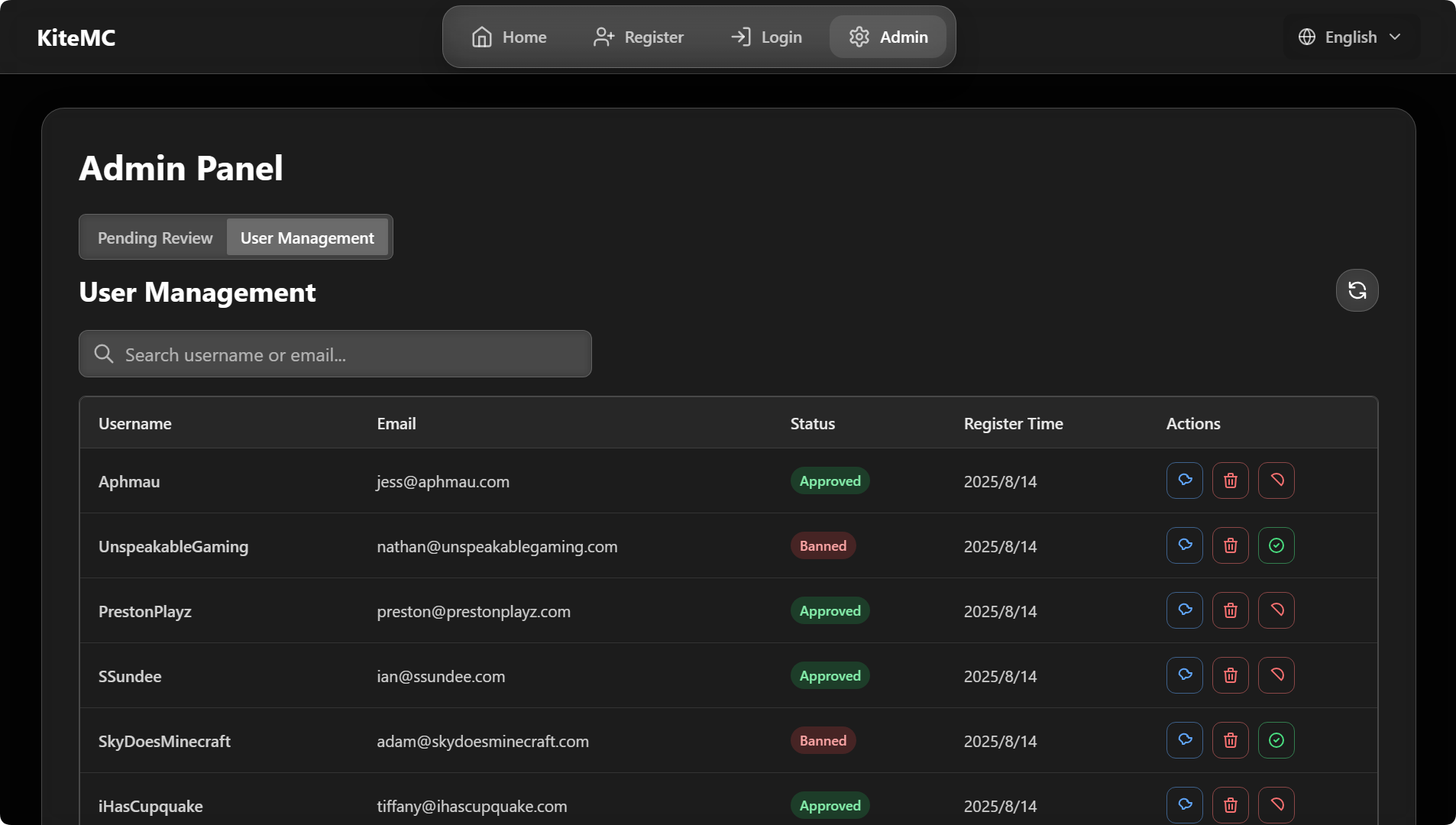This screenshot has height=825, width=1456.
Task: Delete the Aphmau user with trash icon
Action: coord(1230,480)
